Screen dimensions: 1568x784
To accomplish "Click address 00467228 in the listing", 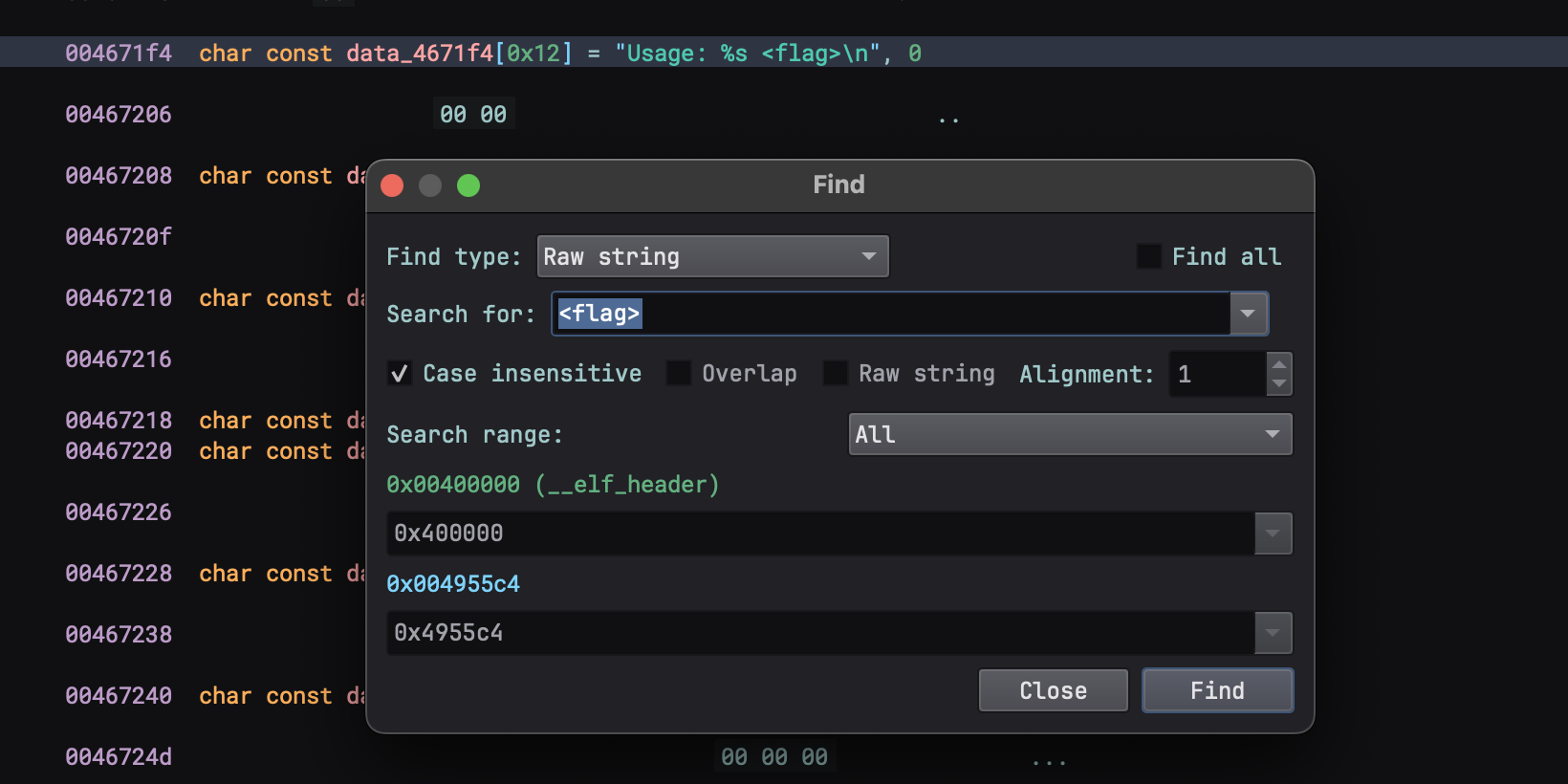I will coord(119,574).
